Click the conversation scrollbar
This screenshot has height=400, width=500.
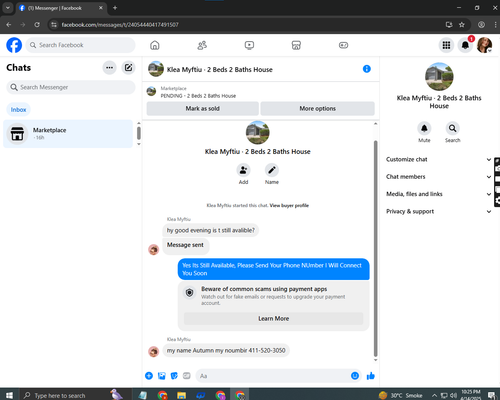click(376, 248)
